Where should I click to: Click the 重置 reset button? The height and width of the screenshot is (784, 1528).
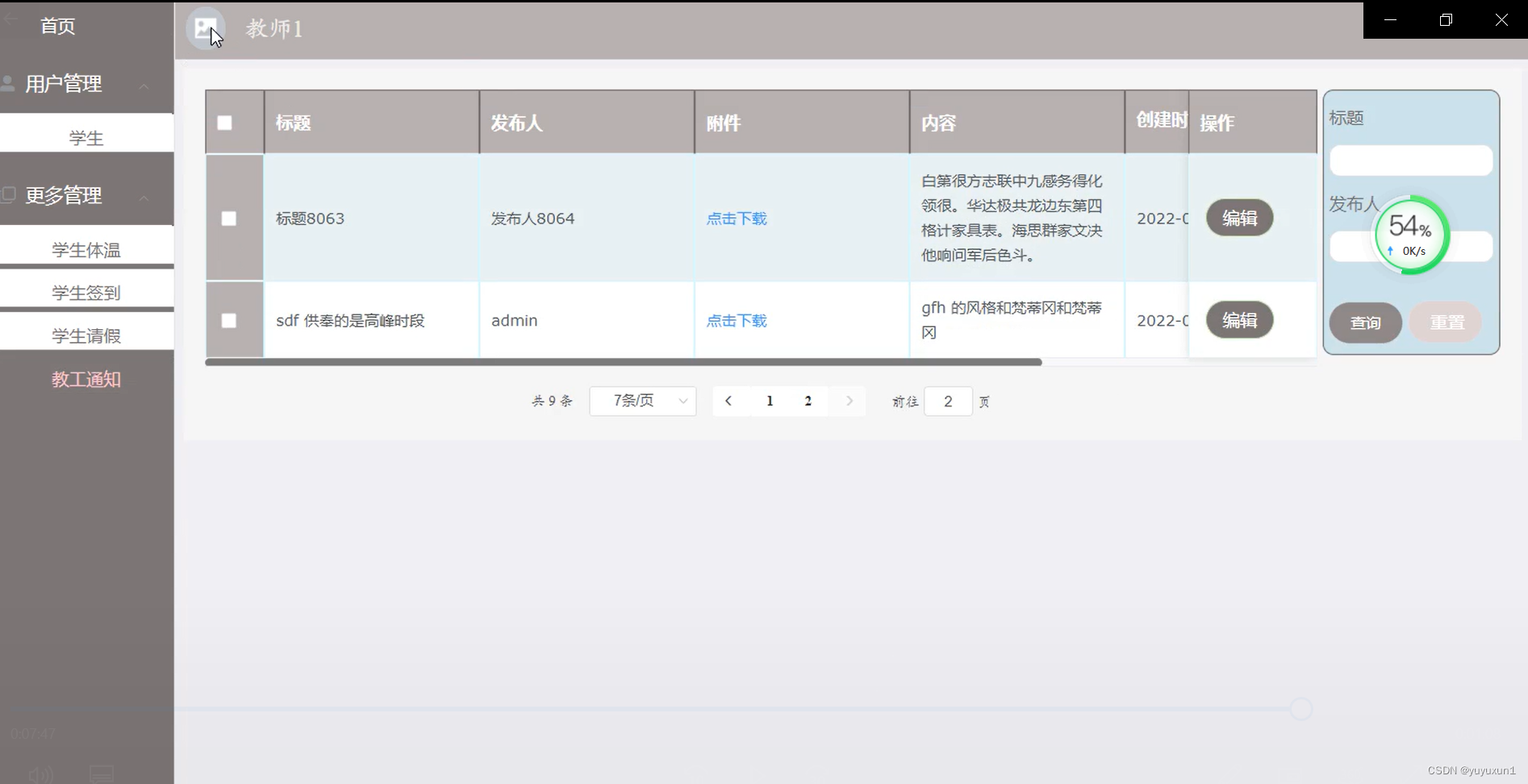[x=1447, y=323]
